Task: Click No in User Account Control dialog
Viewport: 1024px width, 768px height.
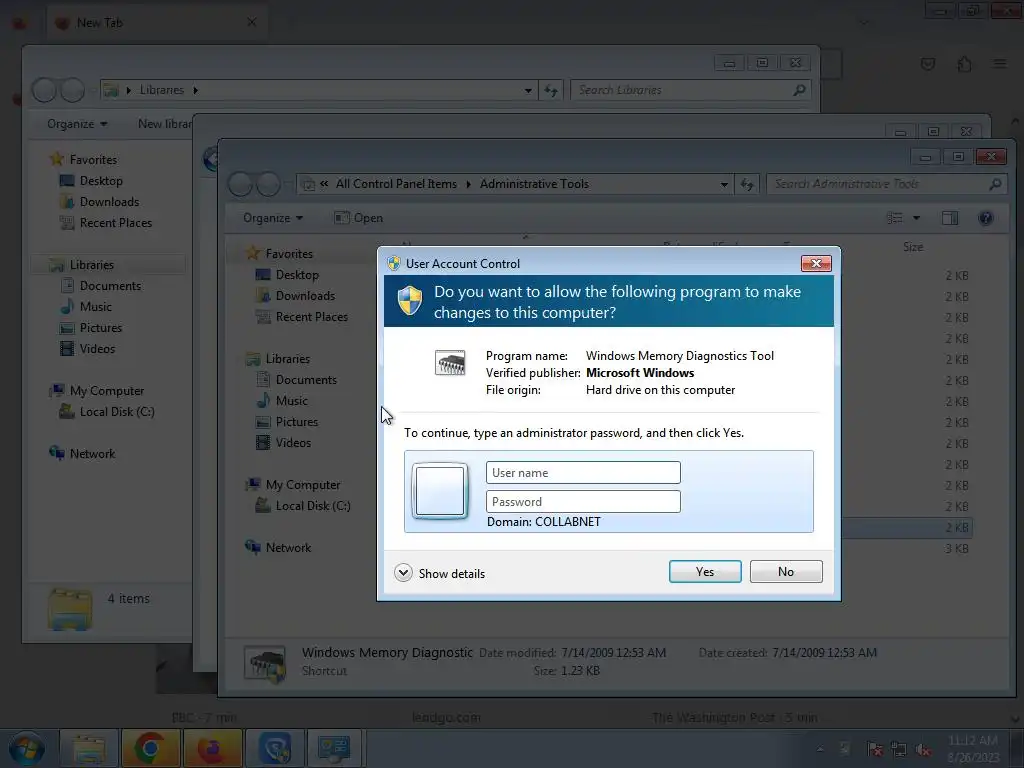Action: pos(786,571)
